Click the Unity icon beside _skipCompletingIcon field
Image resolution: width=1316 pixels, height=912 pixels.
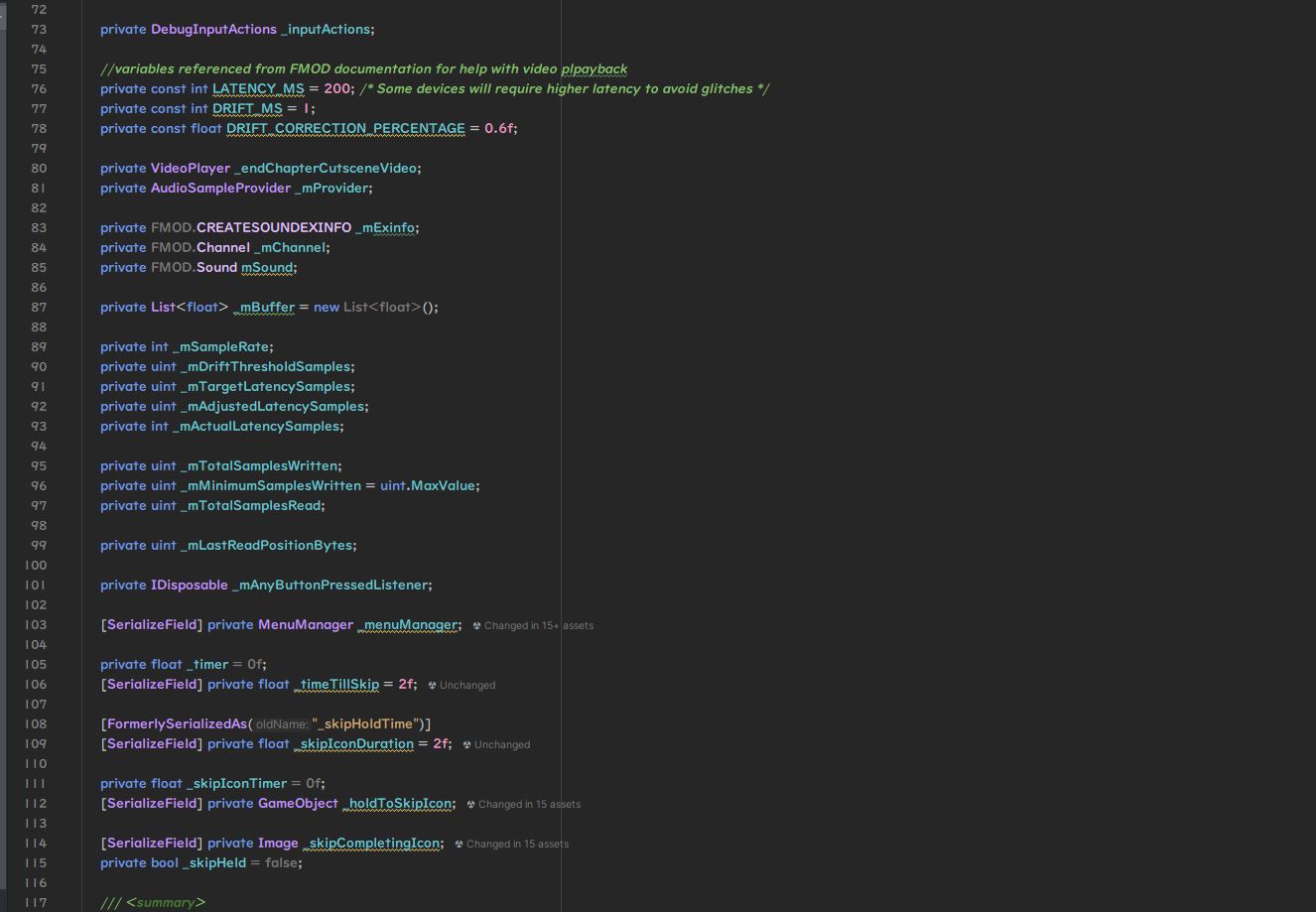[459, 845]
